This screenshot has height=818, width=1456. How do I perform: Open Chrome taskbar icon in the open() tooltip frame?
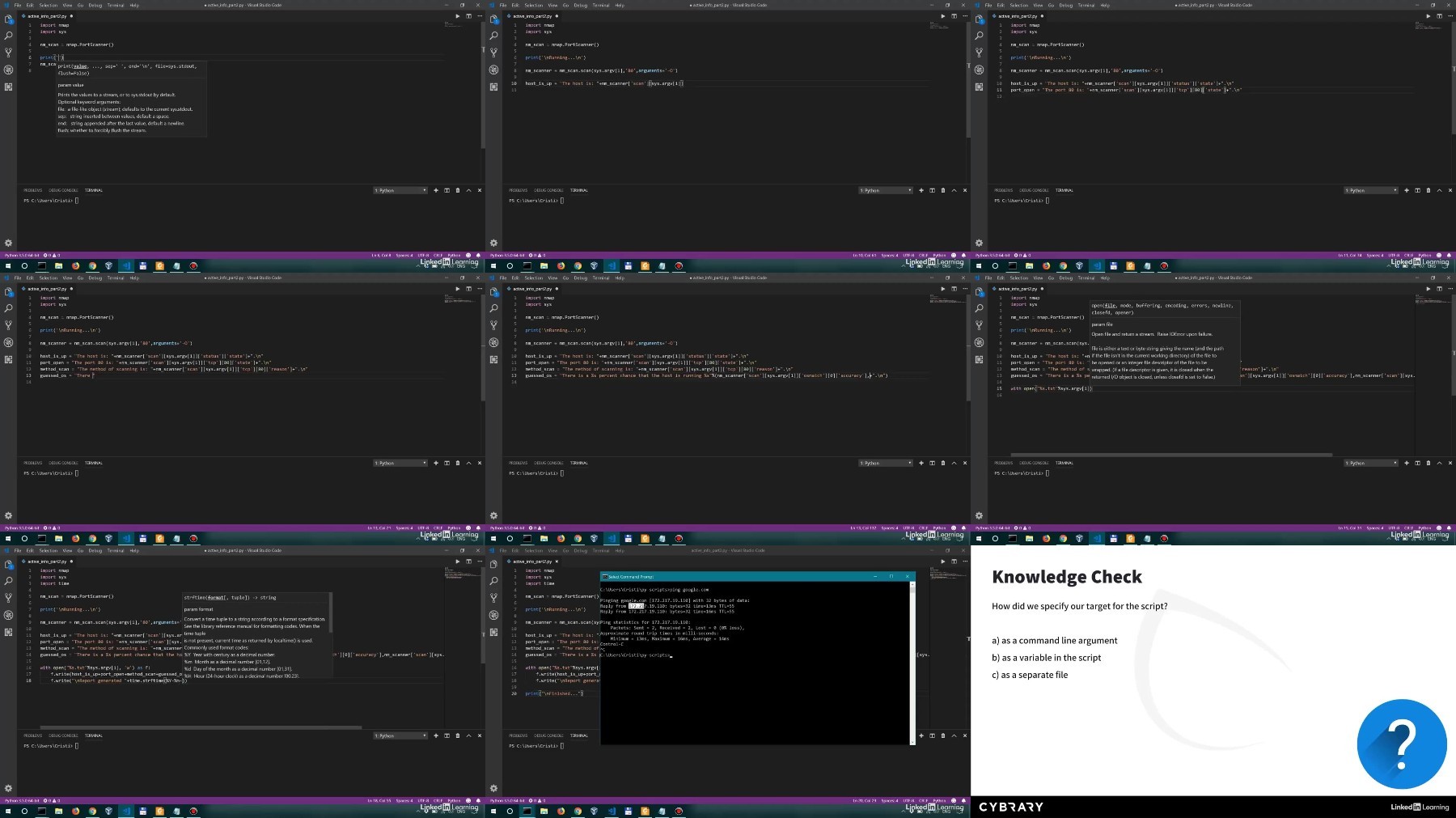1063,538
